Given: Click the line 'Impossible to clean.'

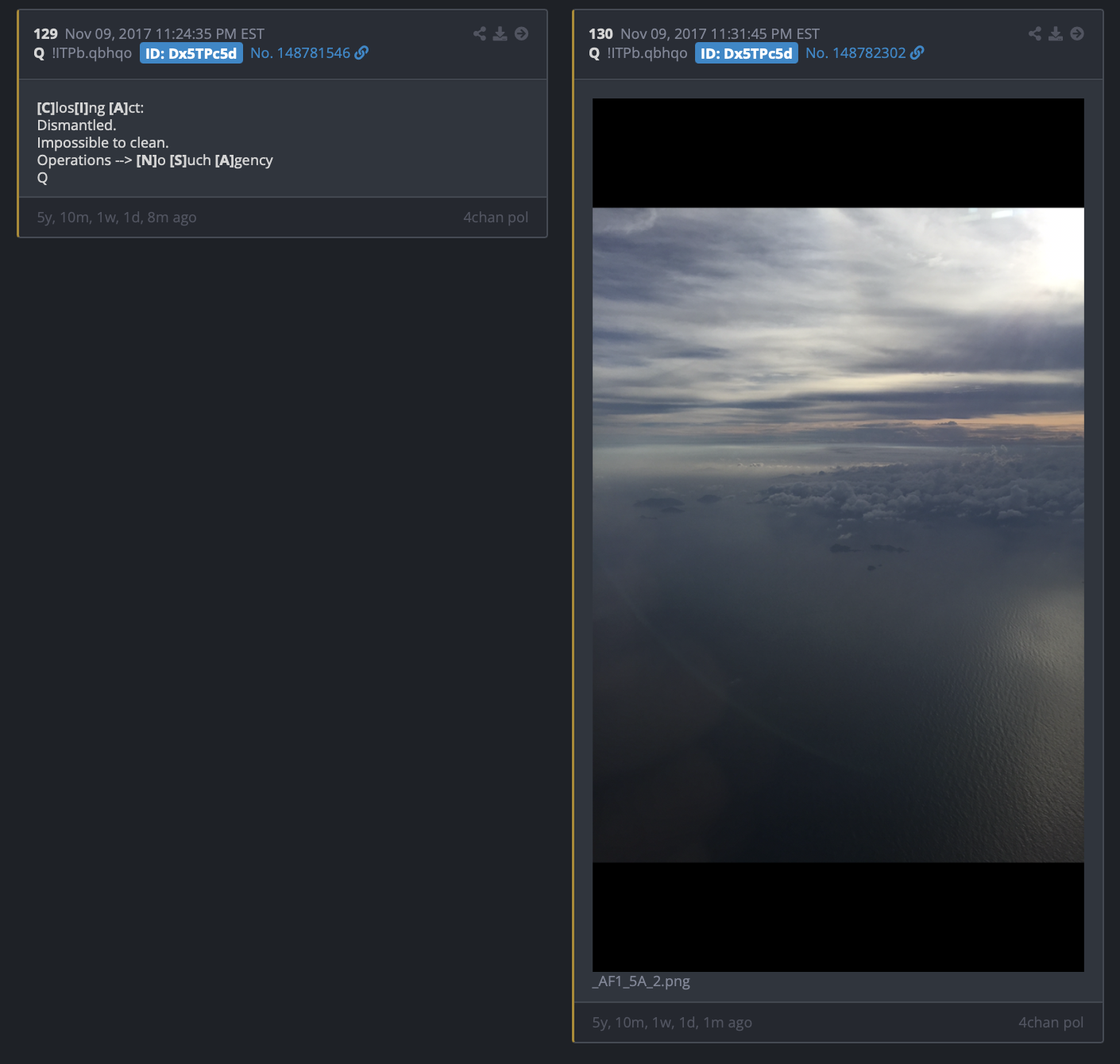Looking at the screenshot, I should tap(102, 142).
